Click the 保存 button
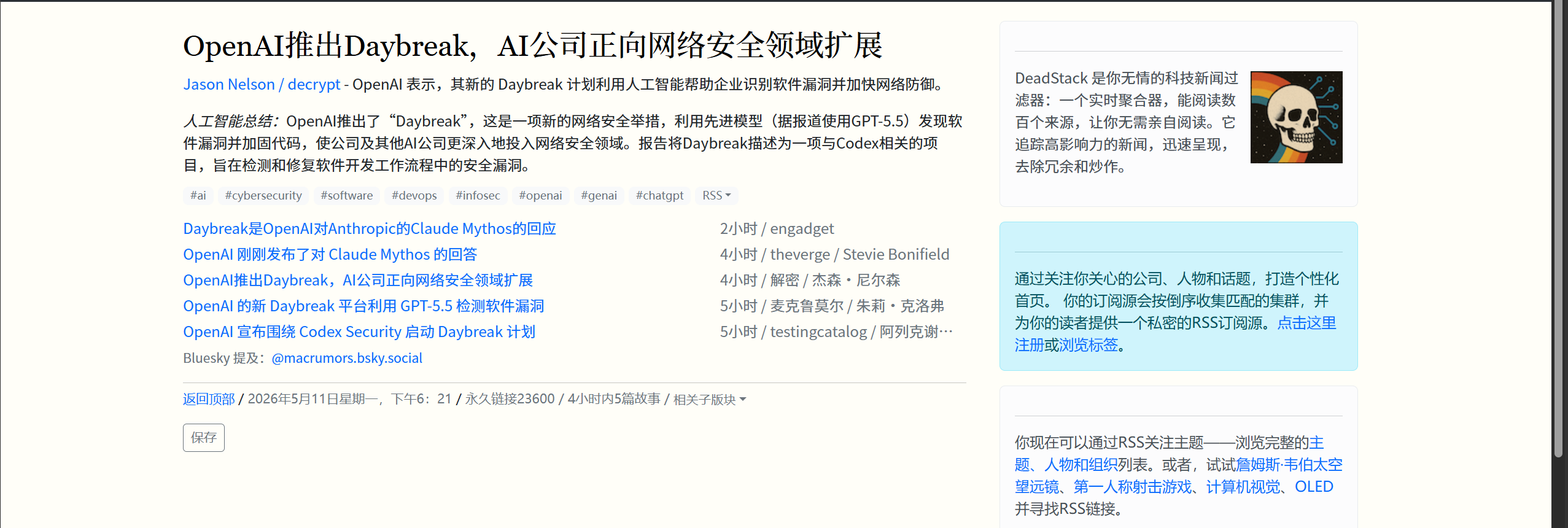1568x528 pixels. (x=204, y=438)
